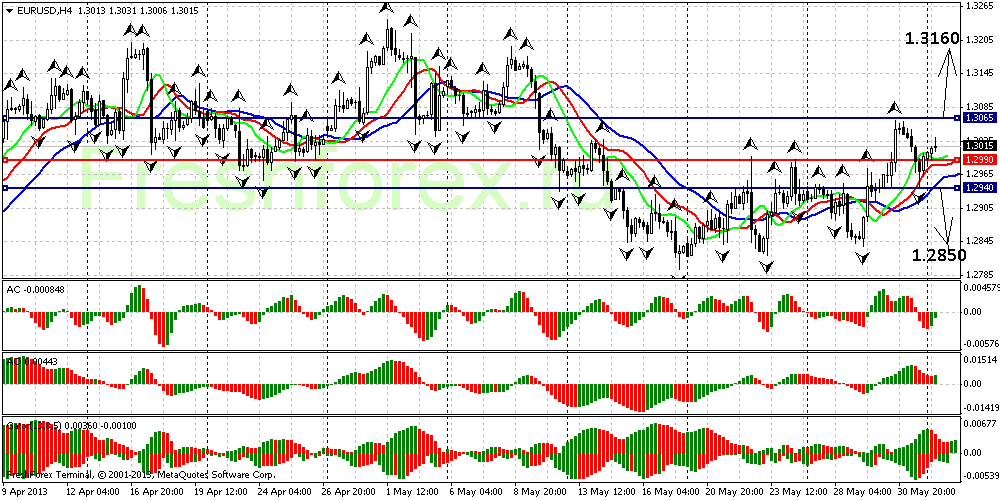Click the 1.3265 value on price scale
Screen dimensions: 1000x500
point(980,6)
